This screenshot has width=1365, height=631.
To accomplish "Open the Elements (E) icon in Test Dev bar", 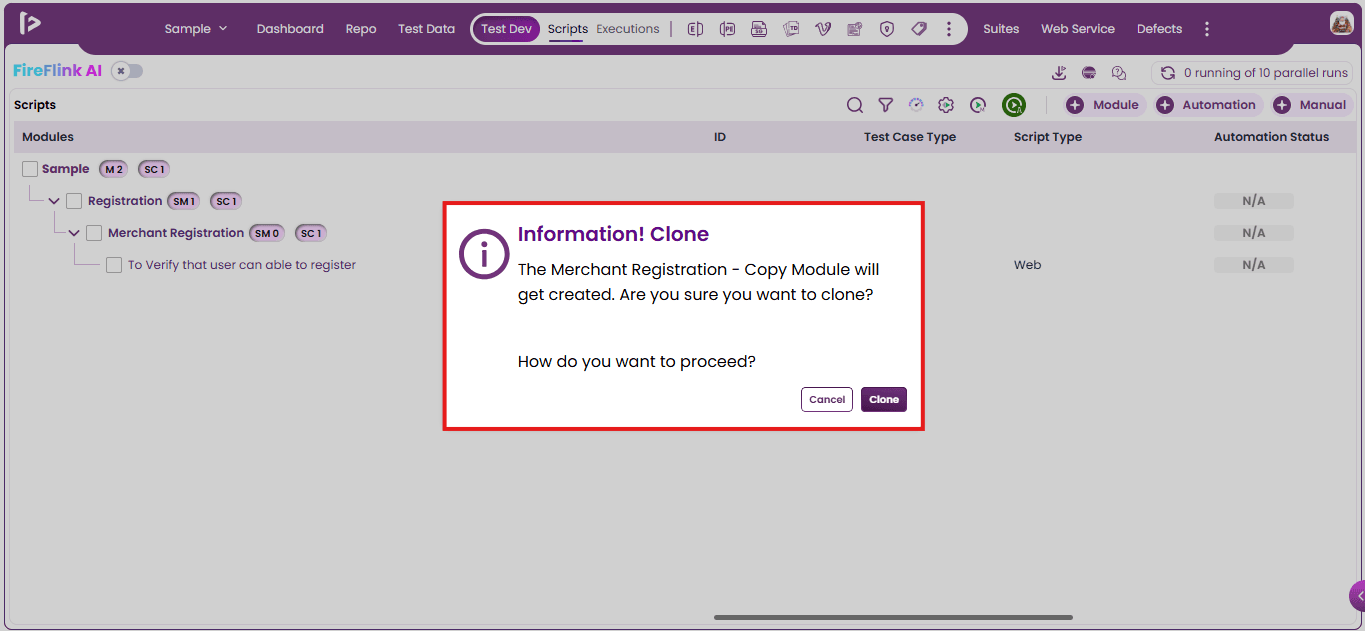I will (695, 29).
